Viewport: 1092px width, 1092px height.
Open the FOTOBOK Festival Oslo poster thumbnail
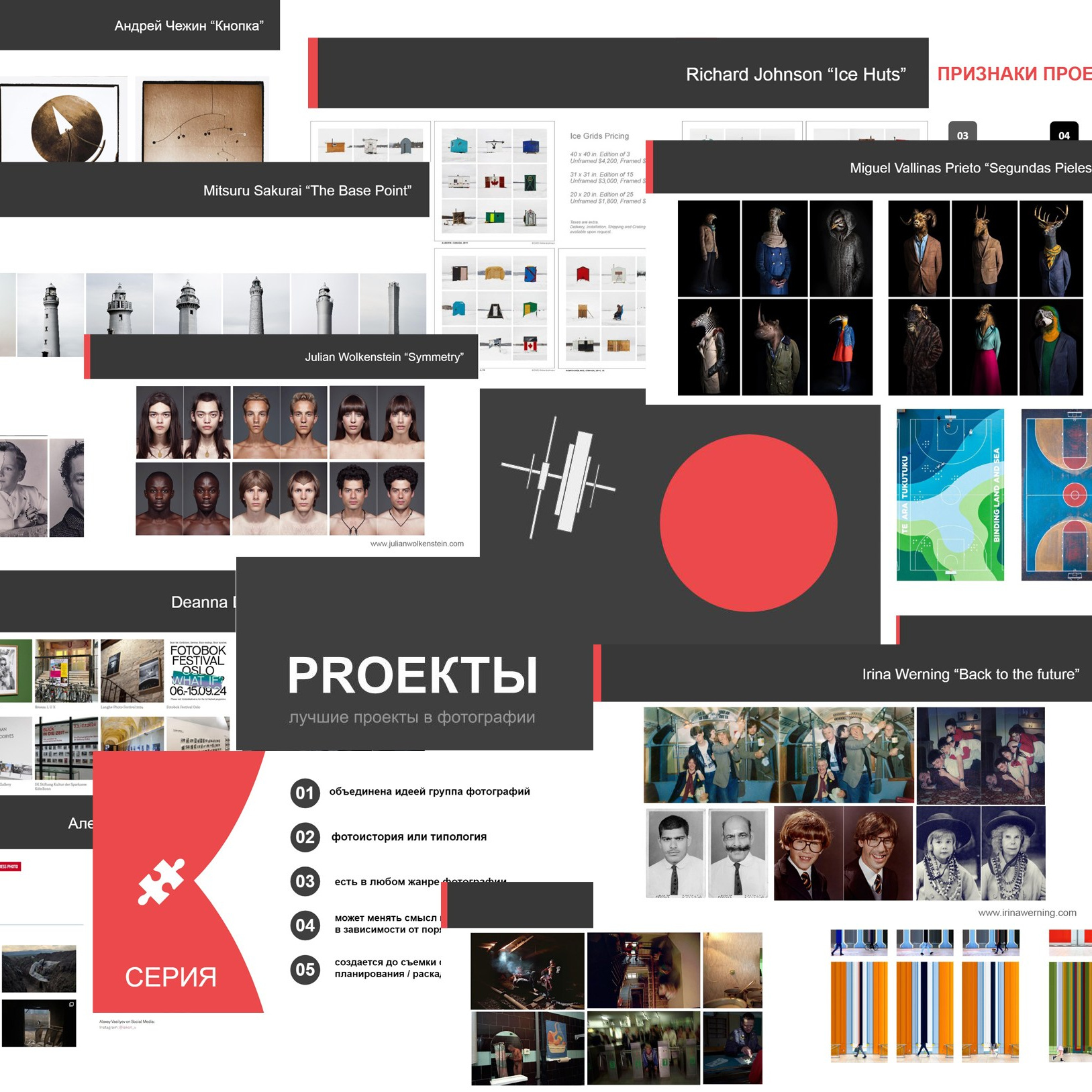click(198, 670)
